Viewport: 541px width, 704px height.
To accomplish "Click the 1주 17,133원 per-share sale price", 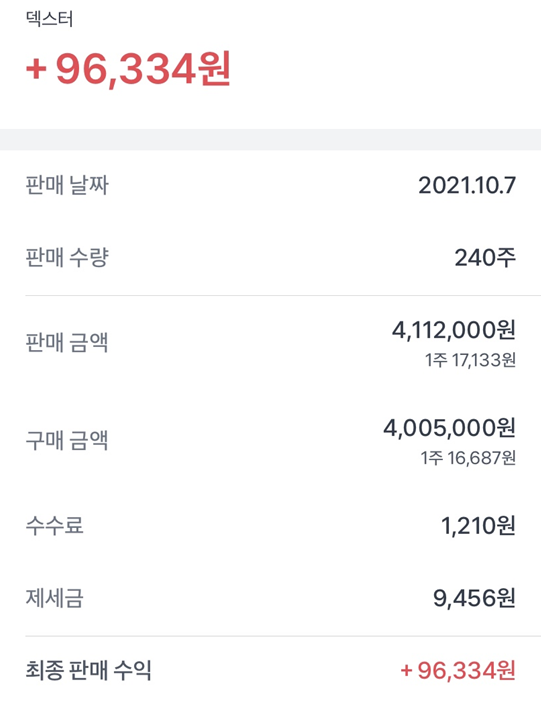I will (470, 360).
